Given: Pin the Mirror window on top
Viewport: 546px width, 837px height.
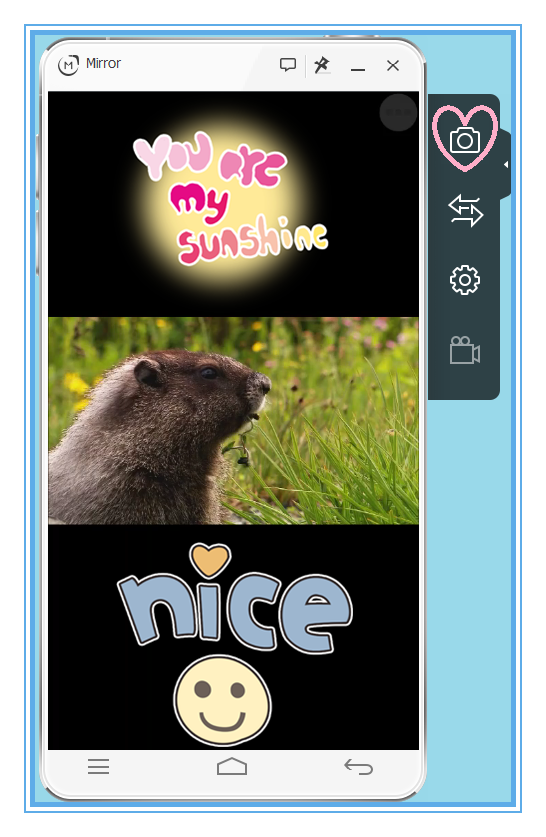Looking at the screenshot, I should click(x=322, y=65).
